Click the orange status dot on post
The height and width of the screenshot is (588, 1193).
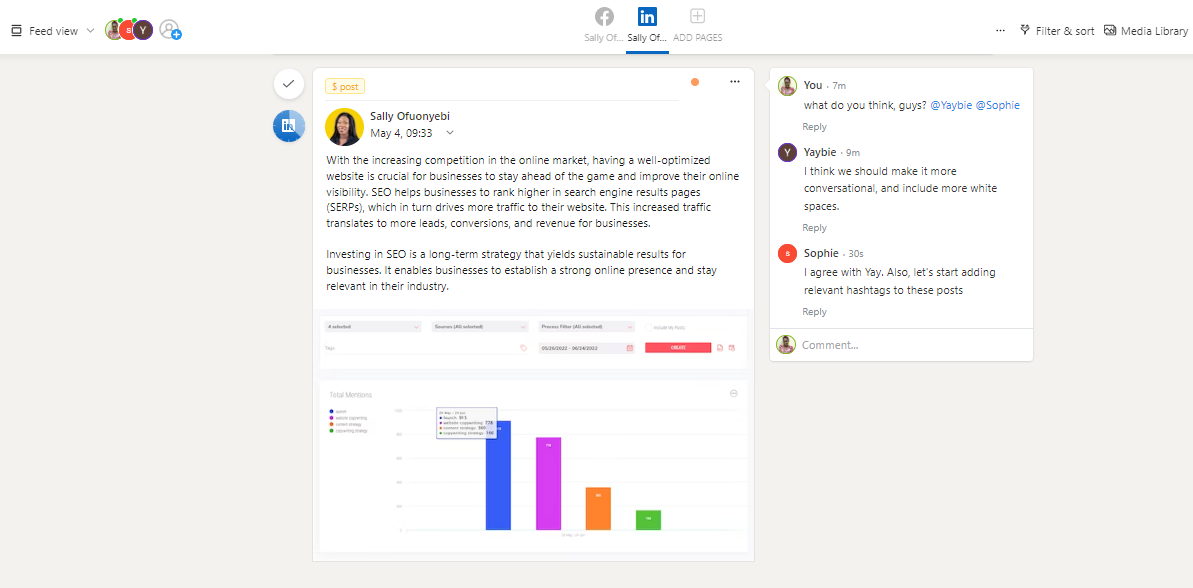tap(695, 82)
